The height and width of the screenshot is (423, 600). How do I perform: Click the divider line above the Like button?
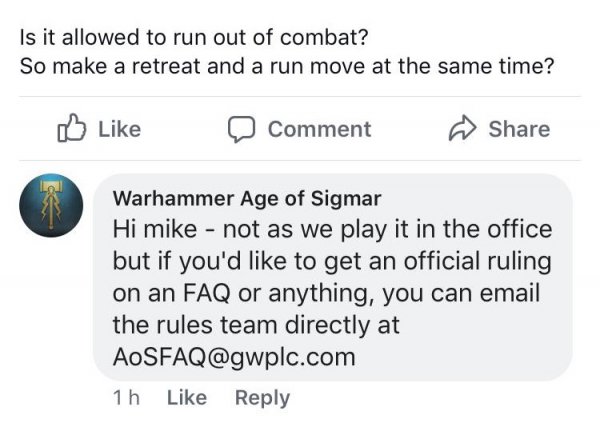pyautogui.click(x=300, y=97)
